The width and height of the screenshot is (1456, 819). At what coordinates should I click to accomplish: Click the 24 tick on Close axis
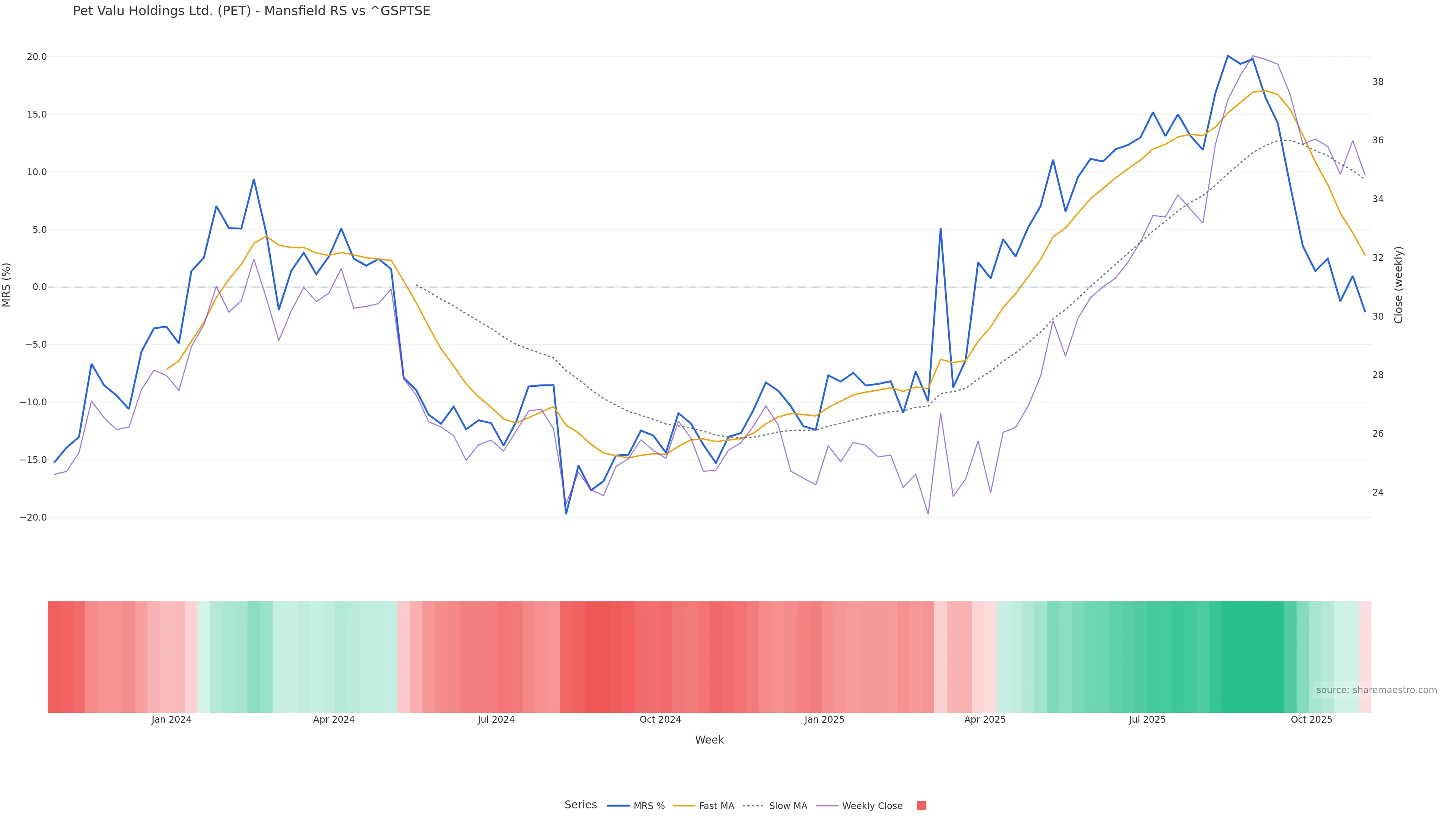(1378, 493)
